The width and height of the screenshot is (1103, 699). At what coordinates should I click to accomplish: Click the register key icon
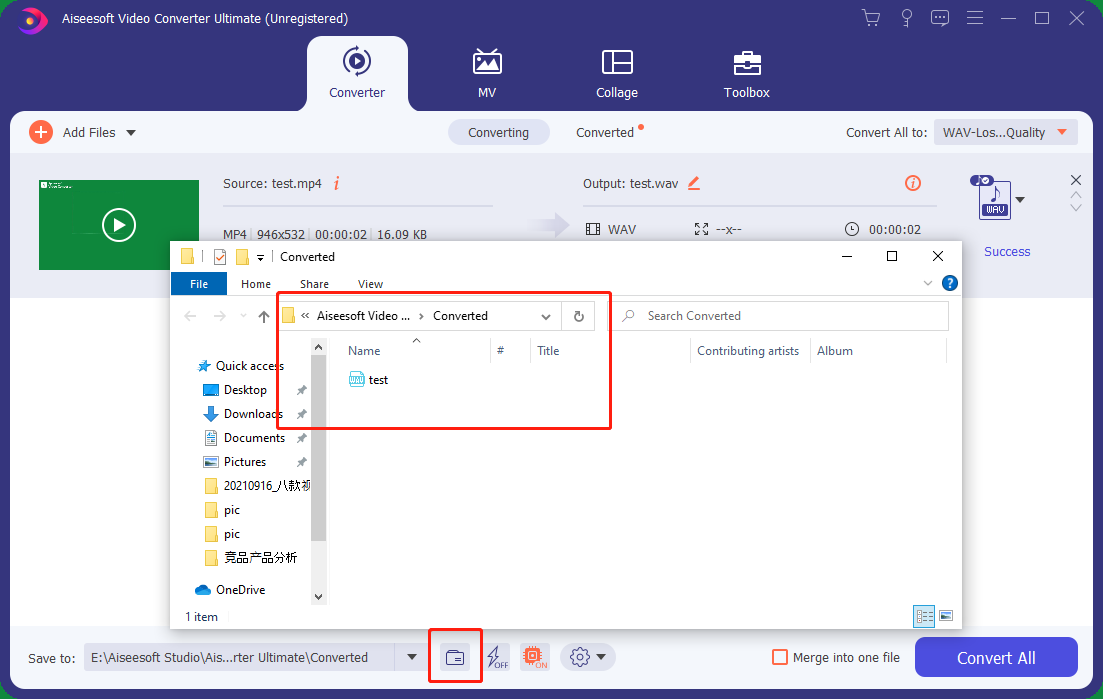(x=907, y=18)
